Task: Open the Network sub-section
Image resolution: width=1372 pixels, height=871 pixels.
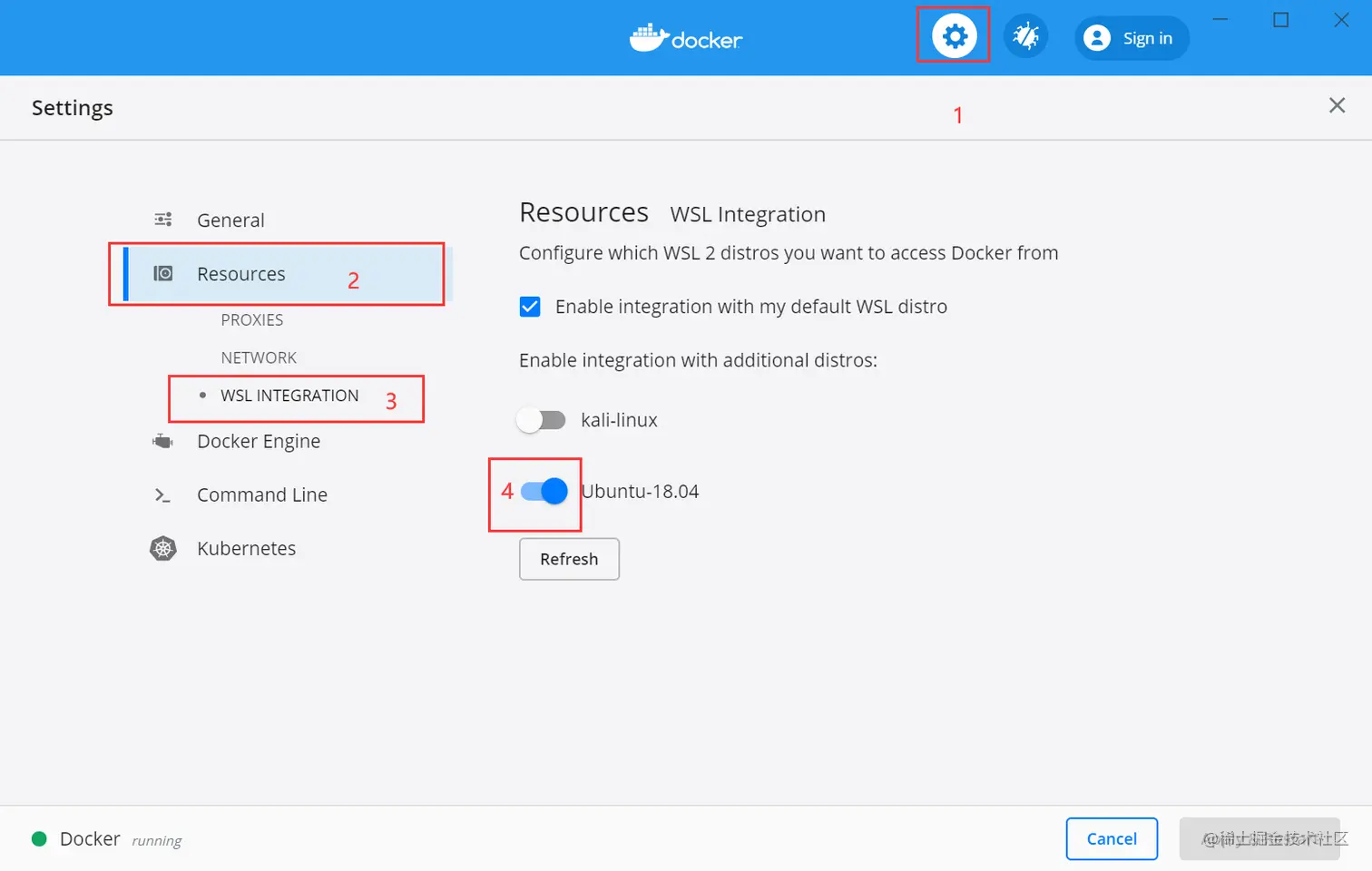Action: [x=259, y=357]
